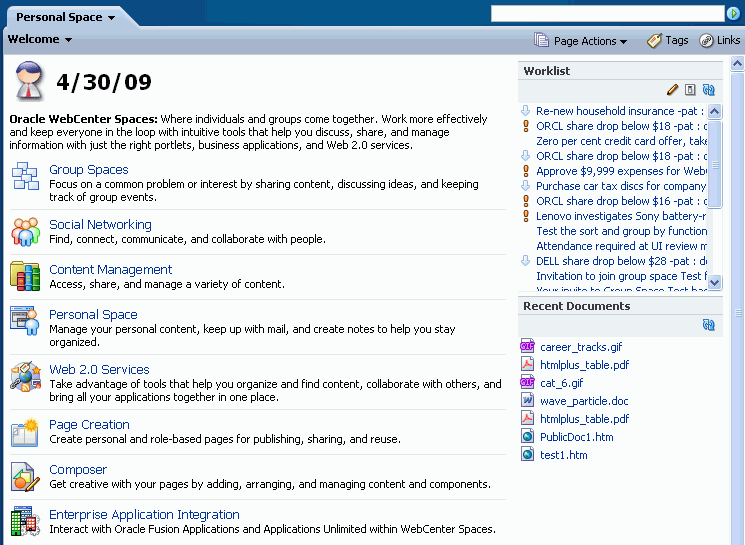Click the Worklist options page icon
This screenshot has height=545, width=745.
(690, 90)
